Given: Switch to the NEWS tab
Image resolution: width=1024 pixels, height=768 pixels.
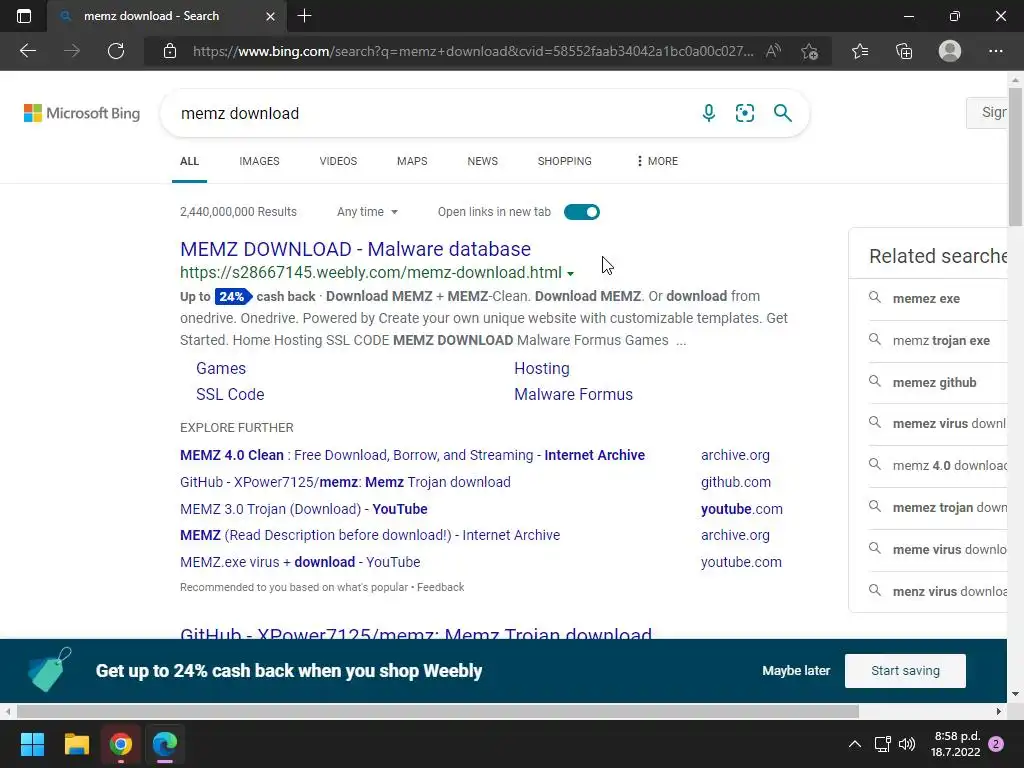Looking at the screenshot, I should tap(483, 161).
